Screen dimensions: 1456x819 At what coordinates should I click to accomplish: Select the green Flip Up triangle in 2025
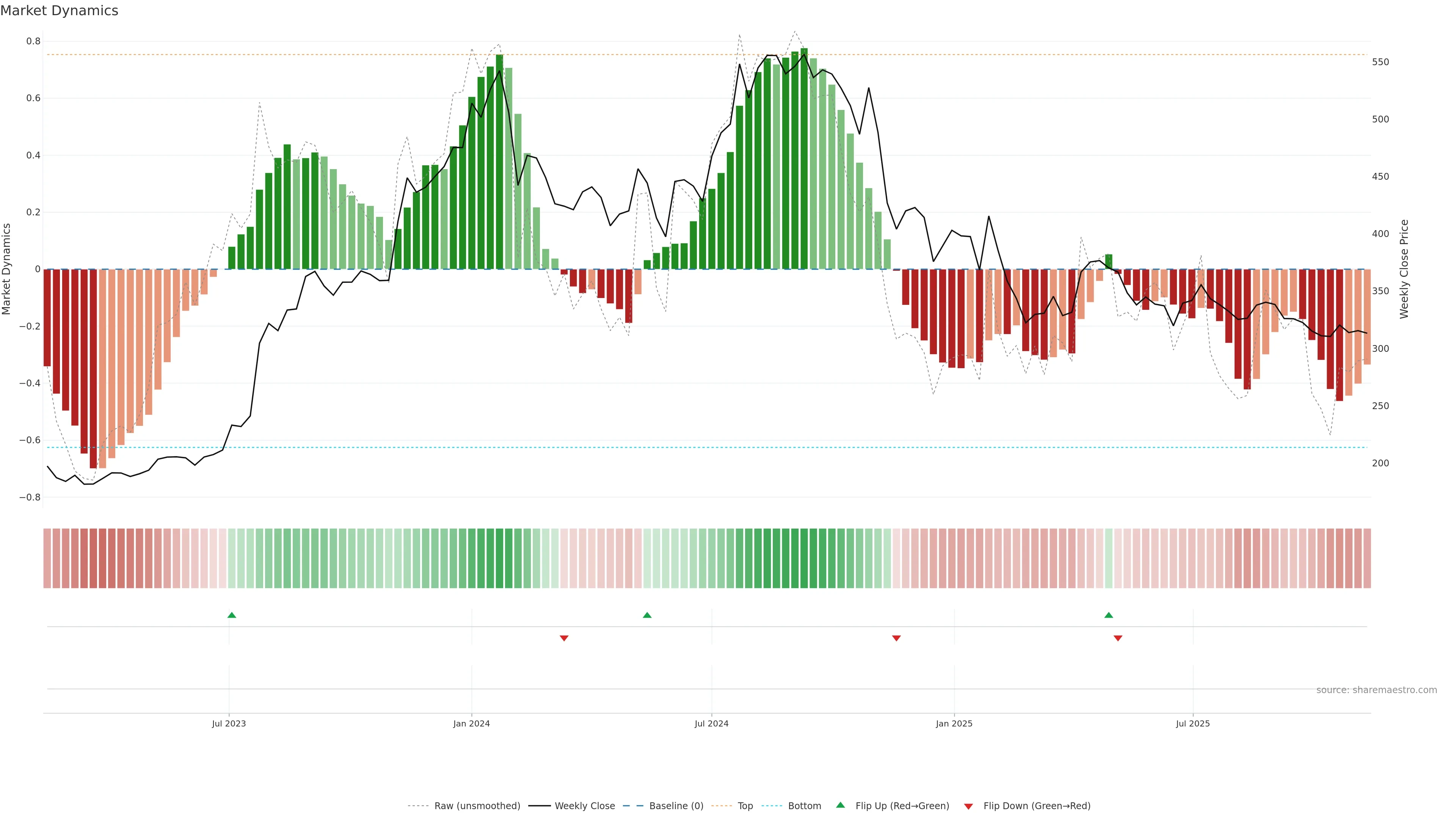(x=1108, y=615)
